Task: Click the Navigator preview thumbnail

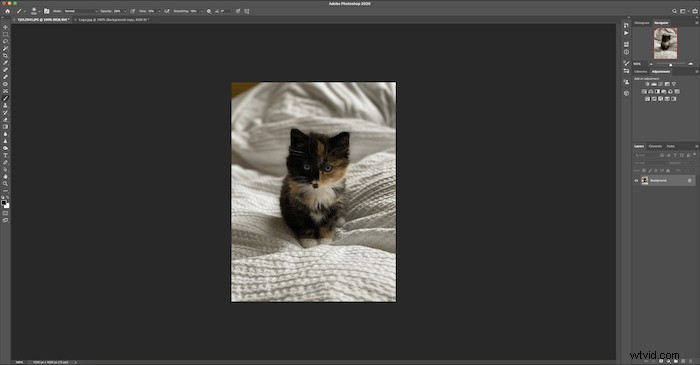Action: coord(665,43)
